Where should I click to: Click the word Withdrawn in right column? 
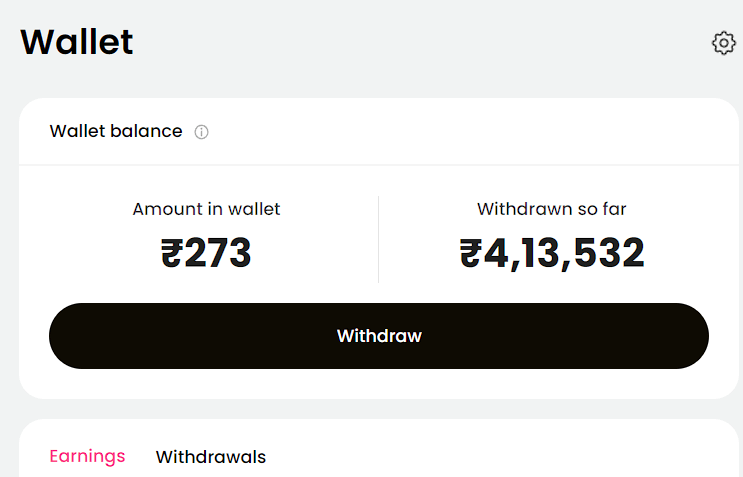click(x=519, y=209)
